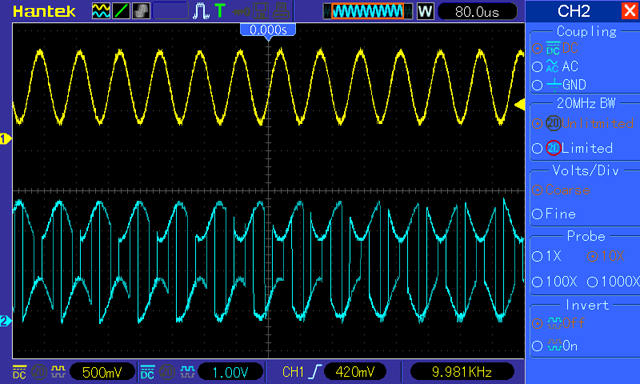Select GND coupling

(x=560, y=85)
